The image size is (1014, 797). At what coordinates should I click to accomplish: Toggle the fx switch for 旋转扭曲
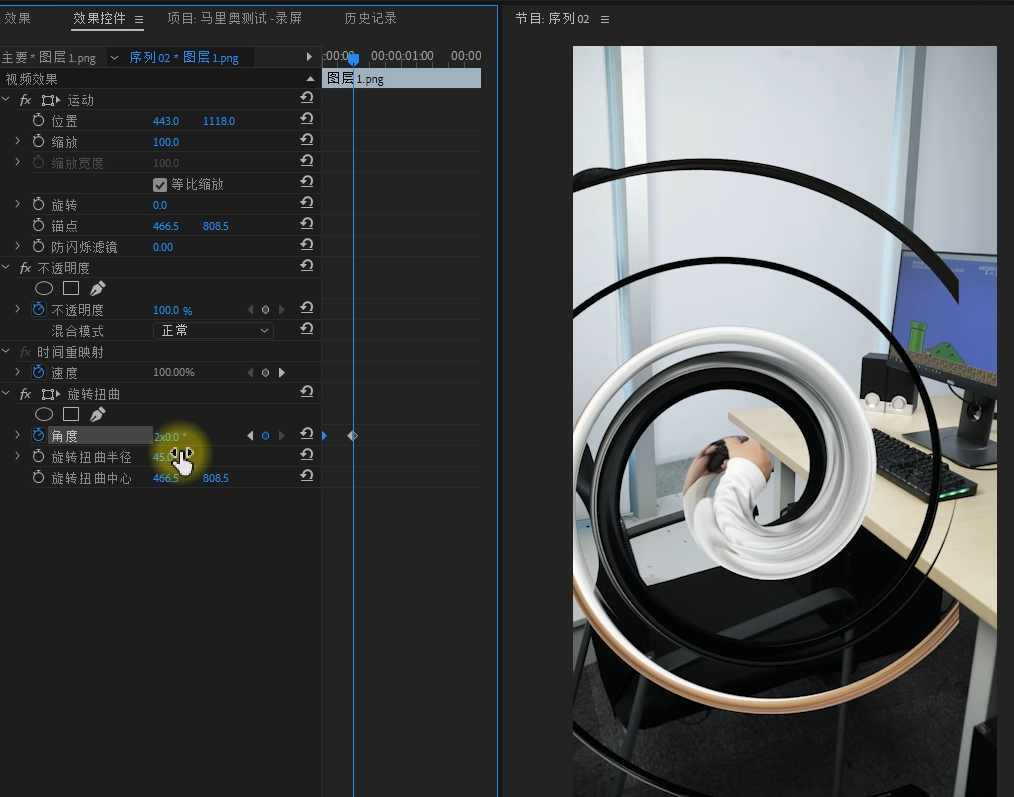(x=25, y=394)
